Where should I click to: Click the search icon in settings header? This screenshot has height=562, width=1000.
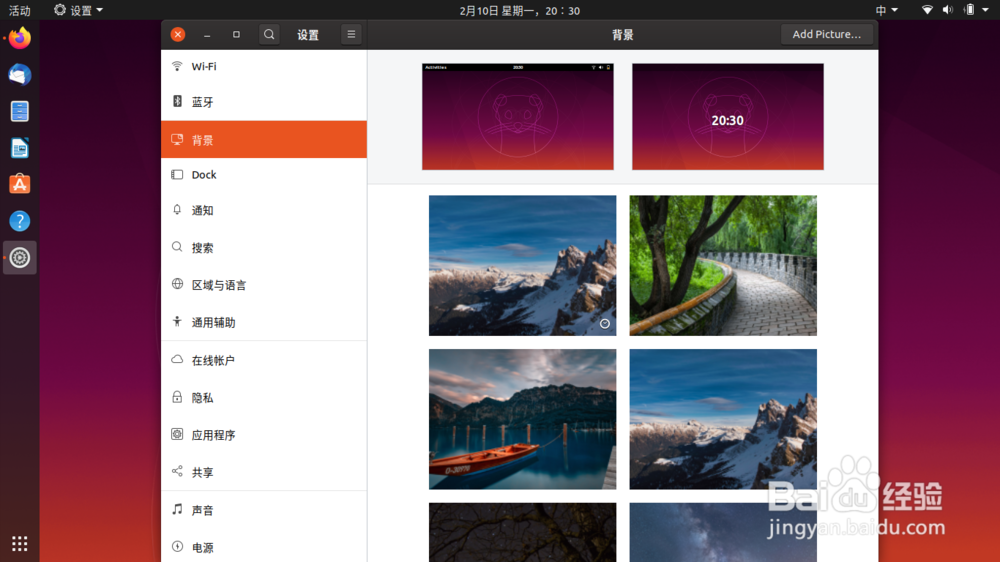[x=269, y=34]
